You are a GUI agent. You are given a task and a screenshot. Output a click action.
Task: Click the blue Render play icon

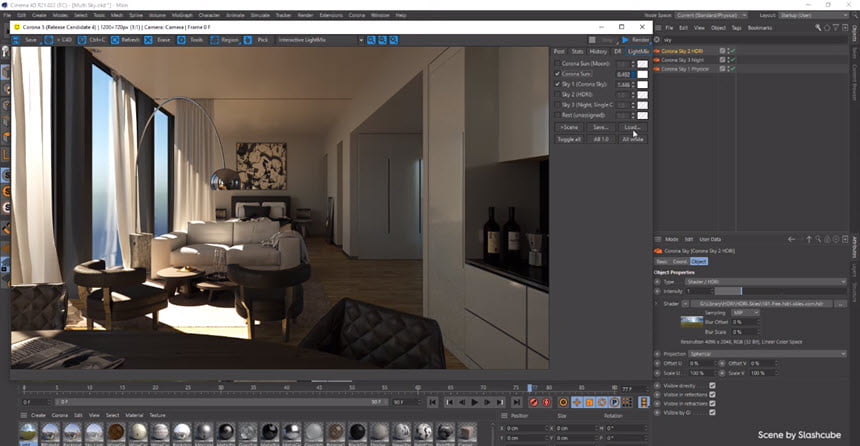click(625, 40)
